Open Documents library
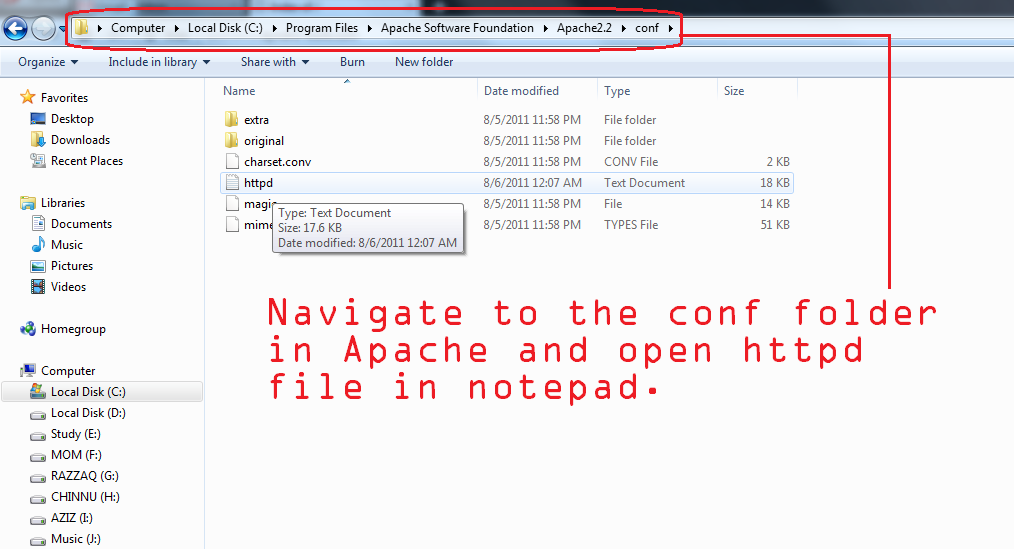The width and height of the screenshot is (1014, 552). [81, 224]
